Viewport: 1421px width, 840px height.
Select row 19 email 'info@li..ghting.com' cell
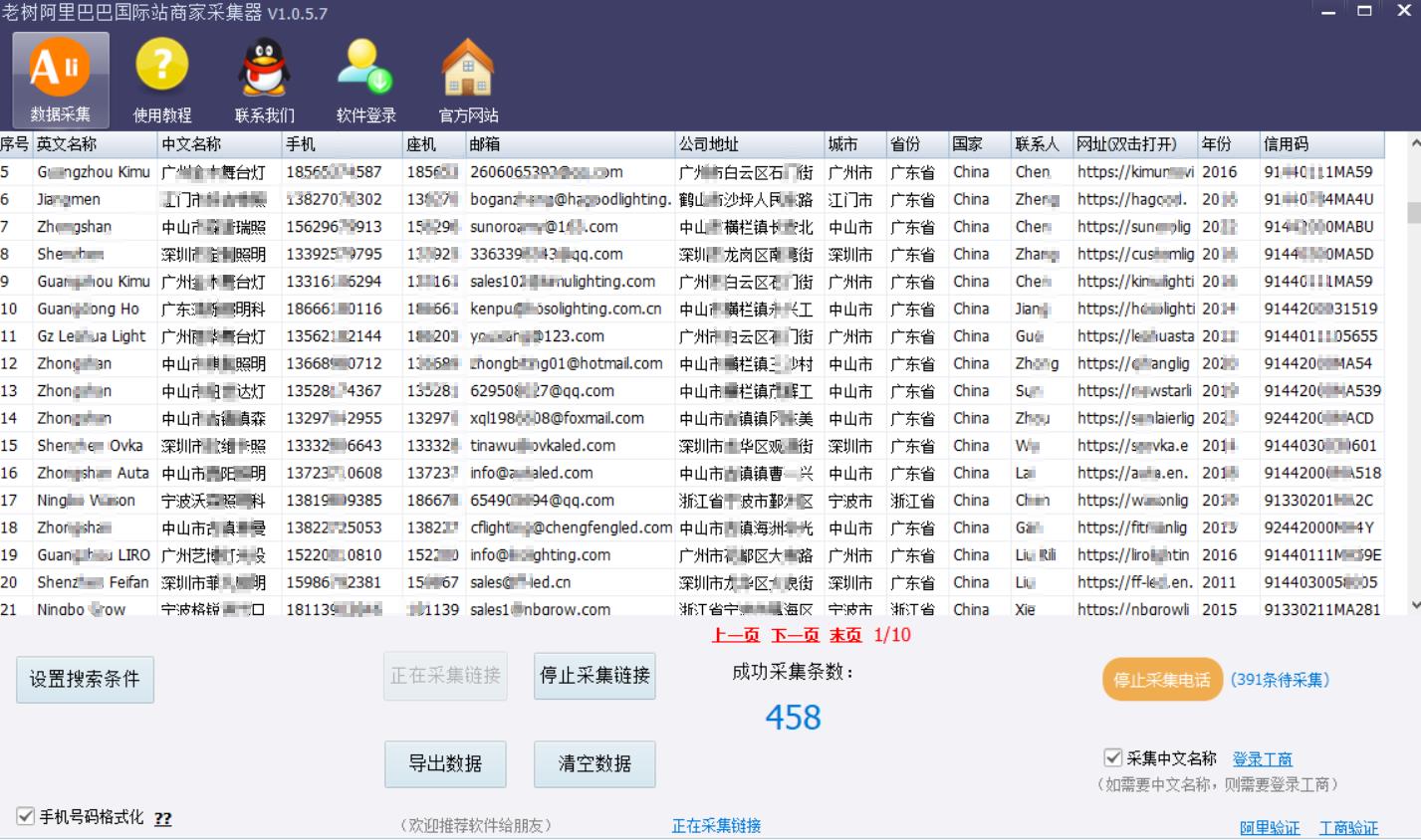pyautogui.click(x=570, y=555)
